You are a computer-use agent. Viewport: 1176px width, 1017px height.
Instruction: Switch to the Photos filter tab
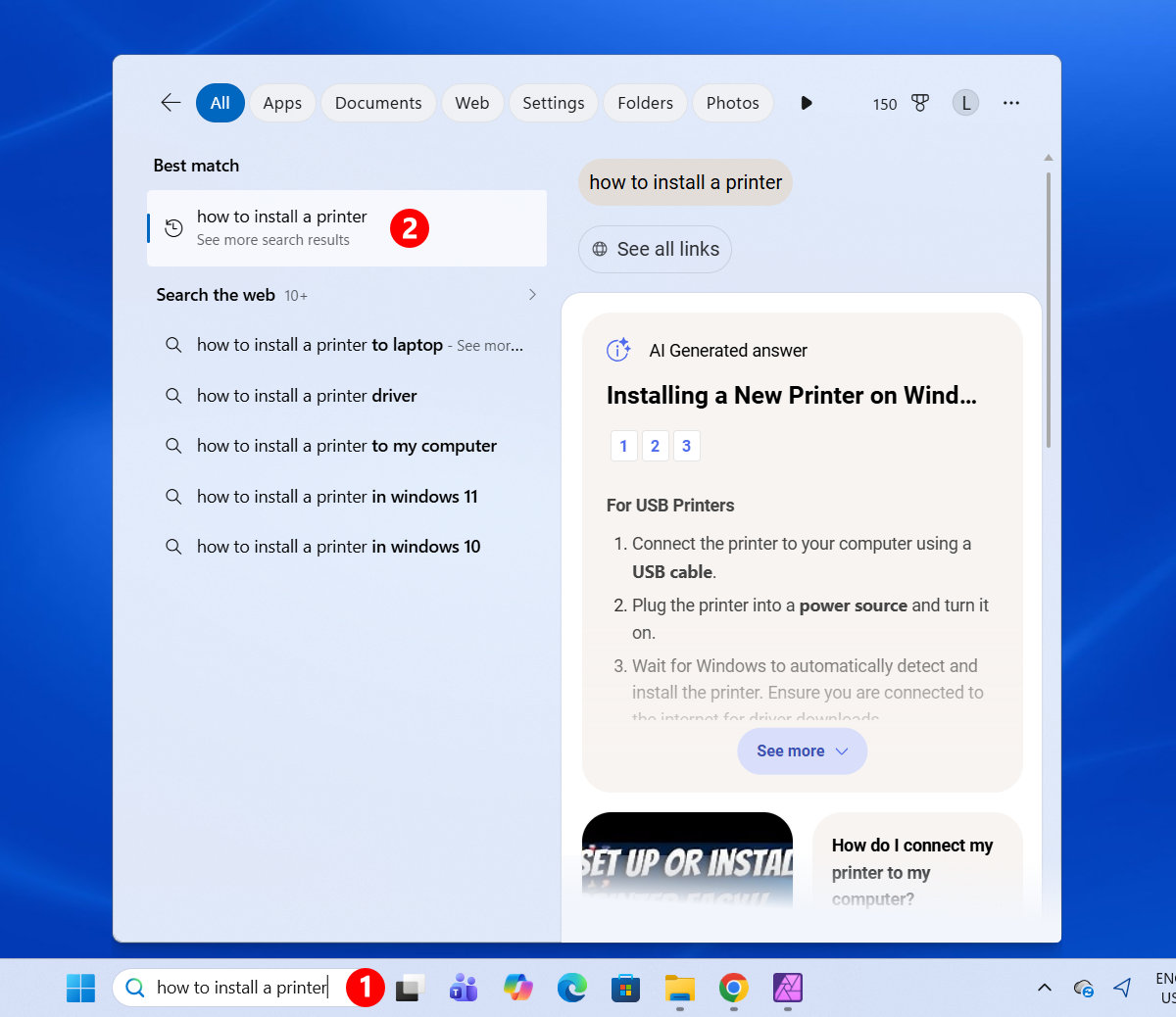[x=733, y=103]
